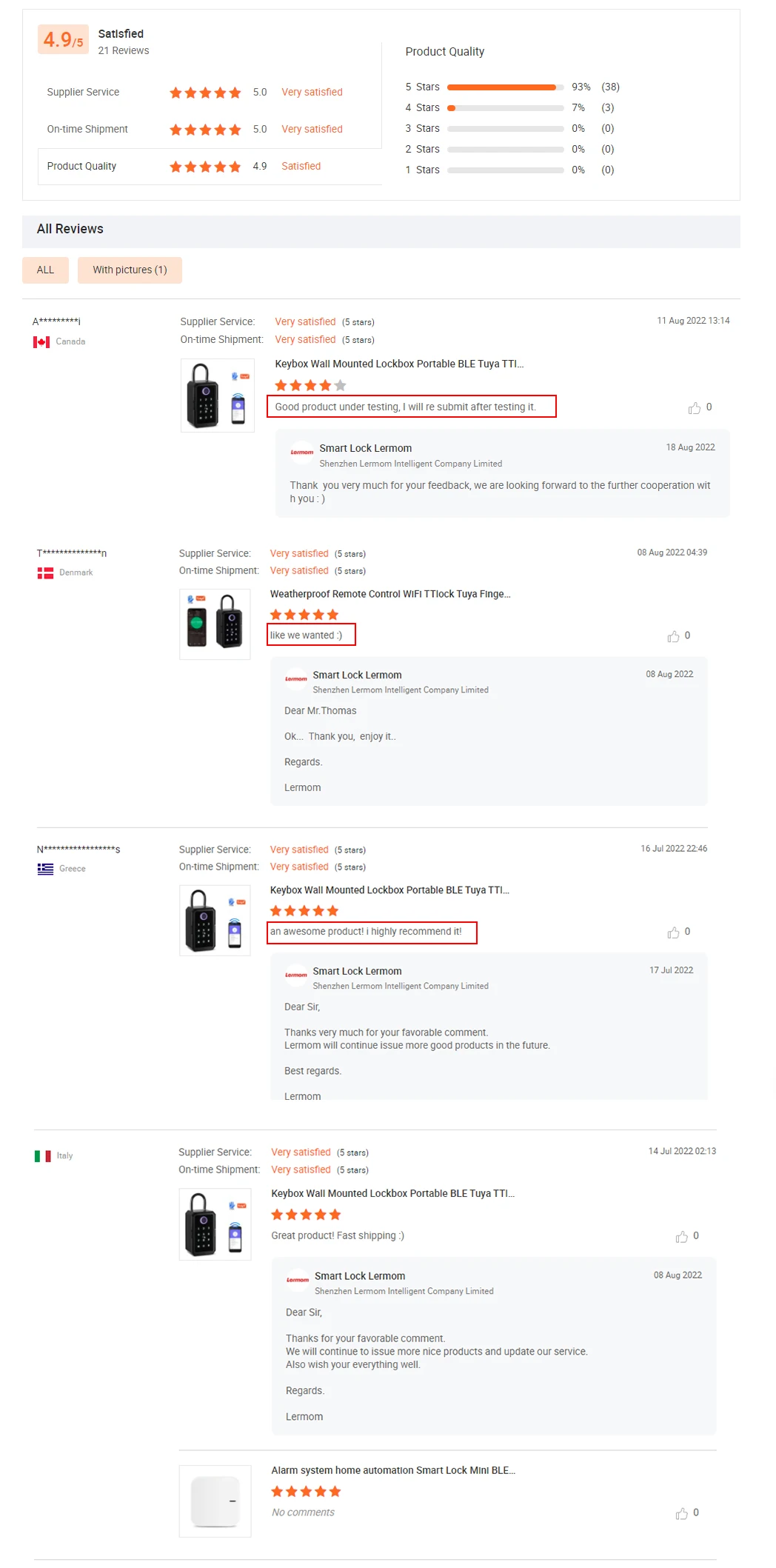Filter reviews With pictures (1)

coord(130,270)
